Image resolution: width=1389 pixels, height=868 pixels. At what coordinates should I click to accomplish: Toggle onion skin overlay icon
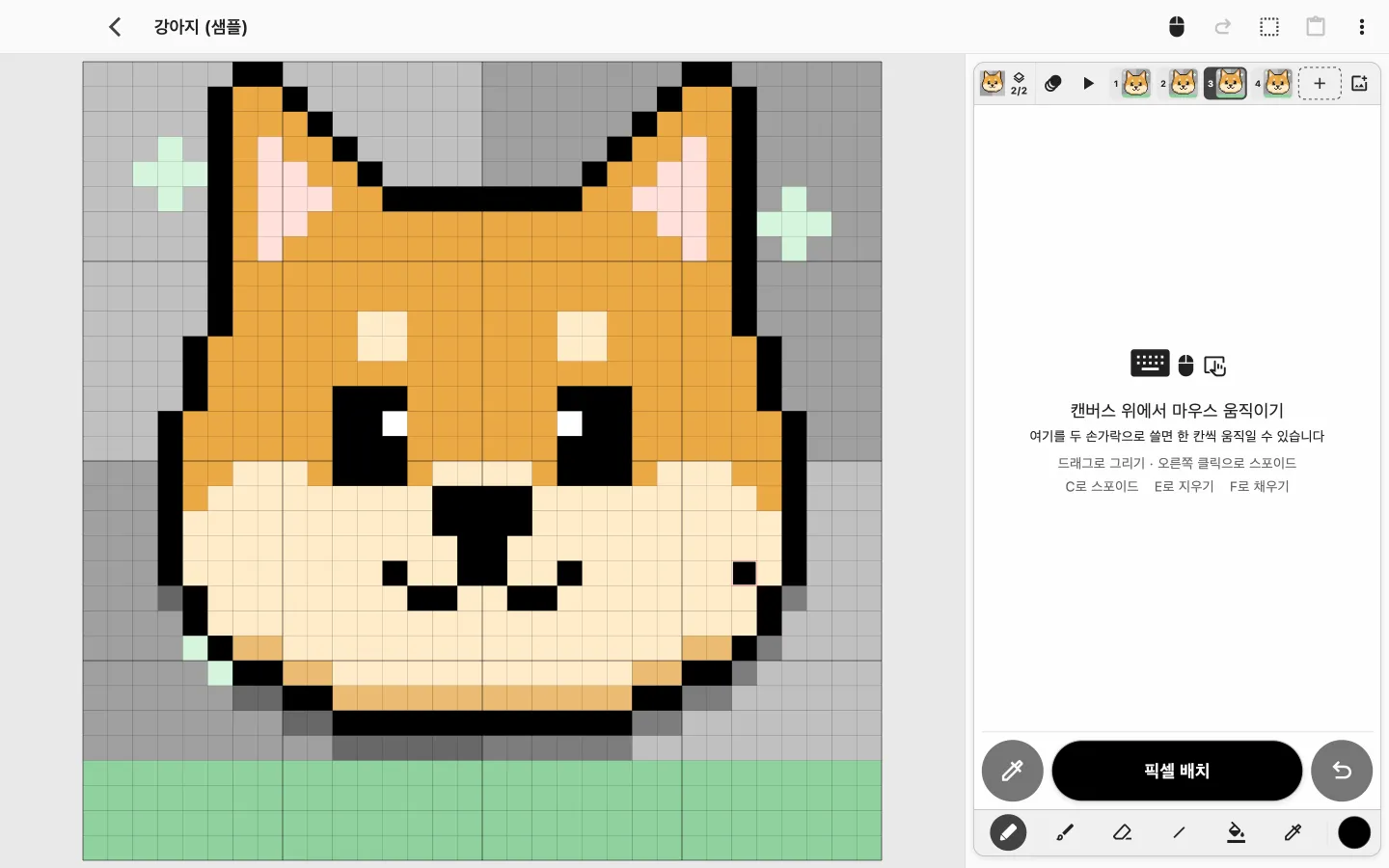click(1053, 84)
